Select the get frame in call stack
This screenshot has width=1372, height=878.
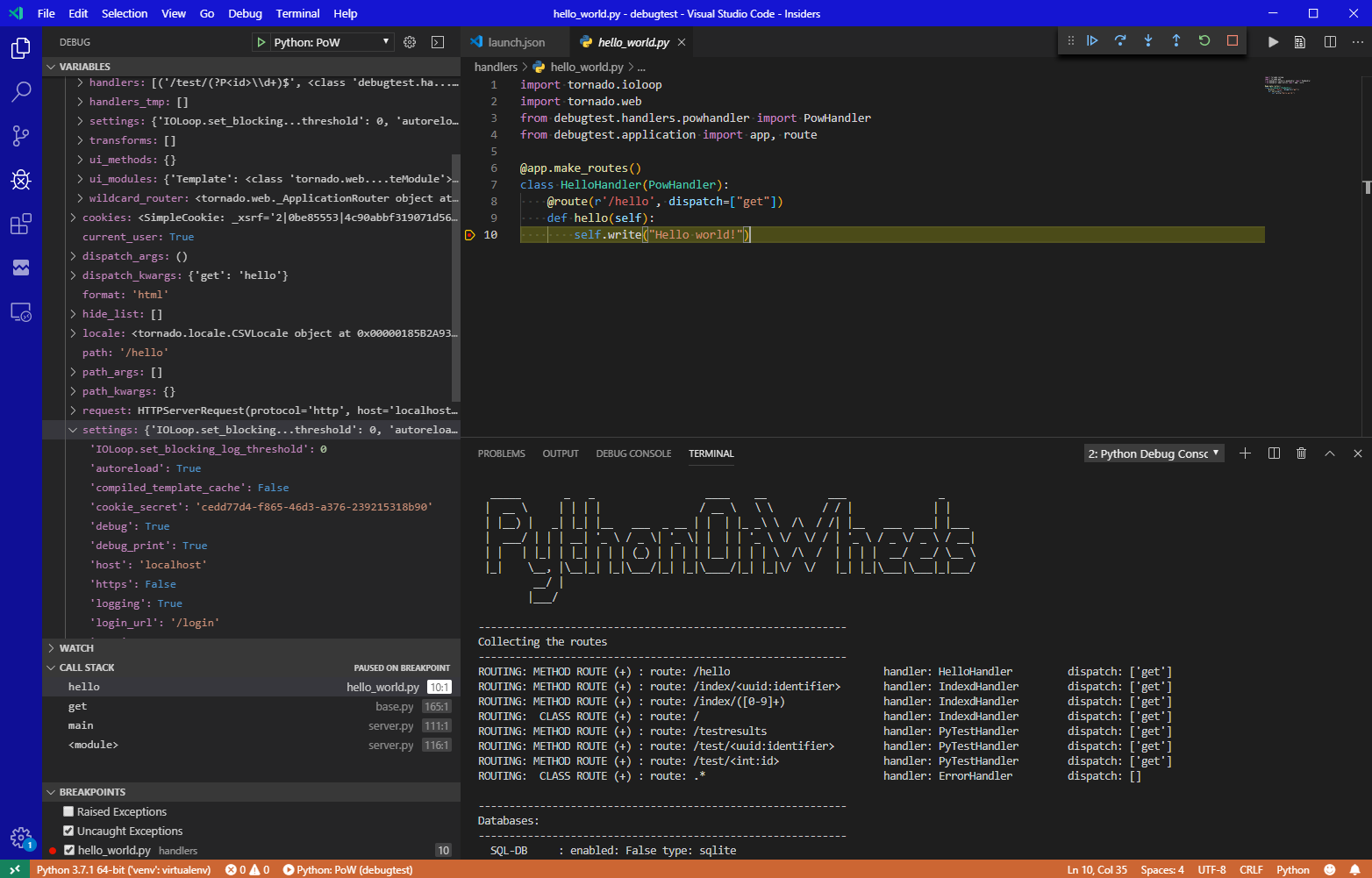click(78, 706)
